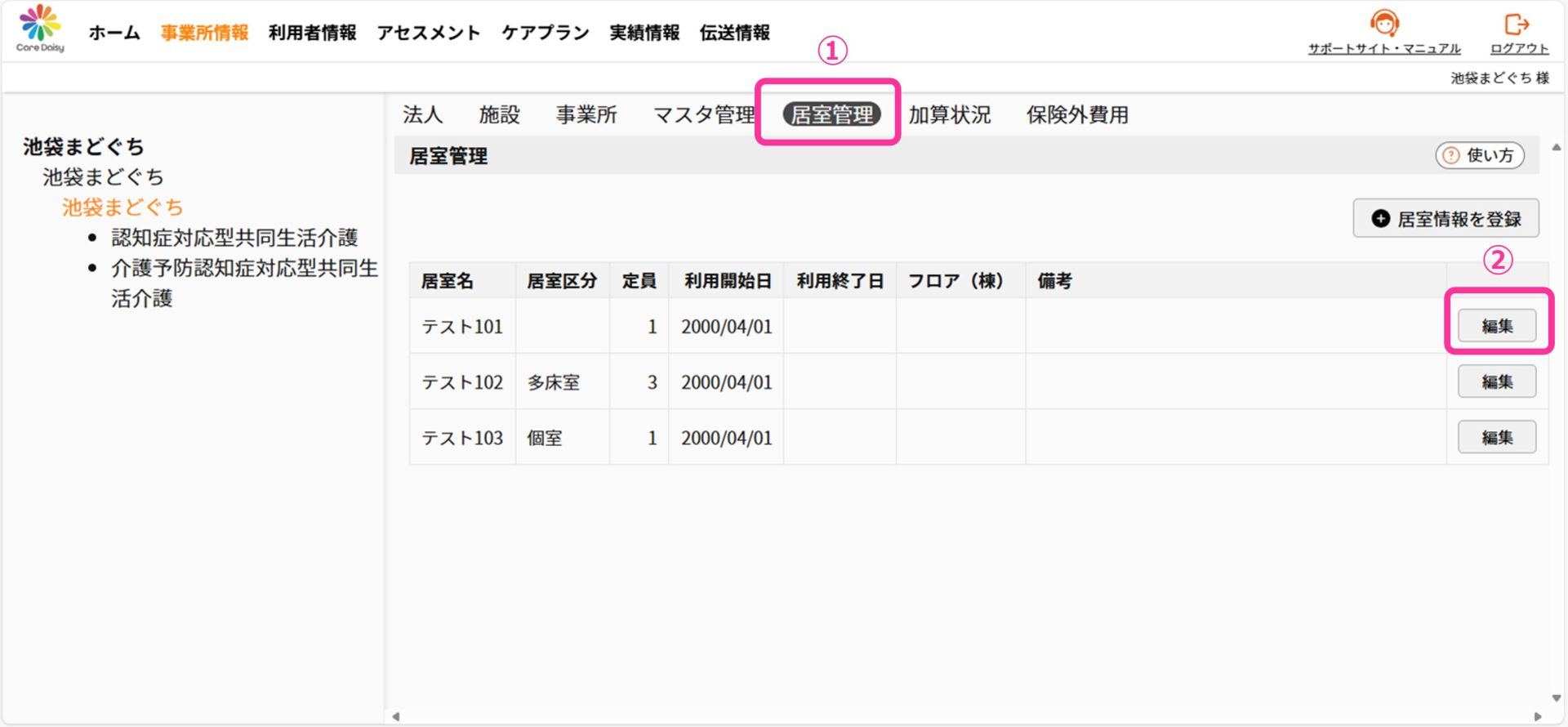Image resolution: width=1568 pixels, height=727 pixels.
Task: Switch to the 事業所 tab
Action: (586, 114)
